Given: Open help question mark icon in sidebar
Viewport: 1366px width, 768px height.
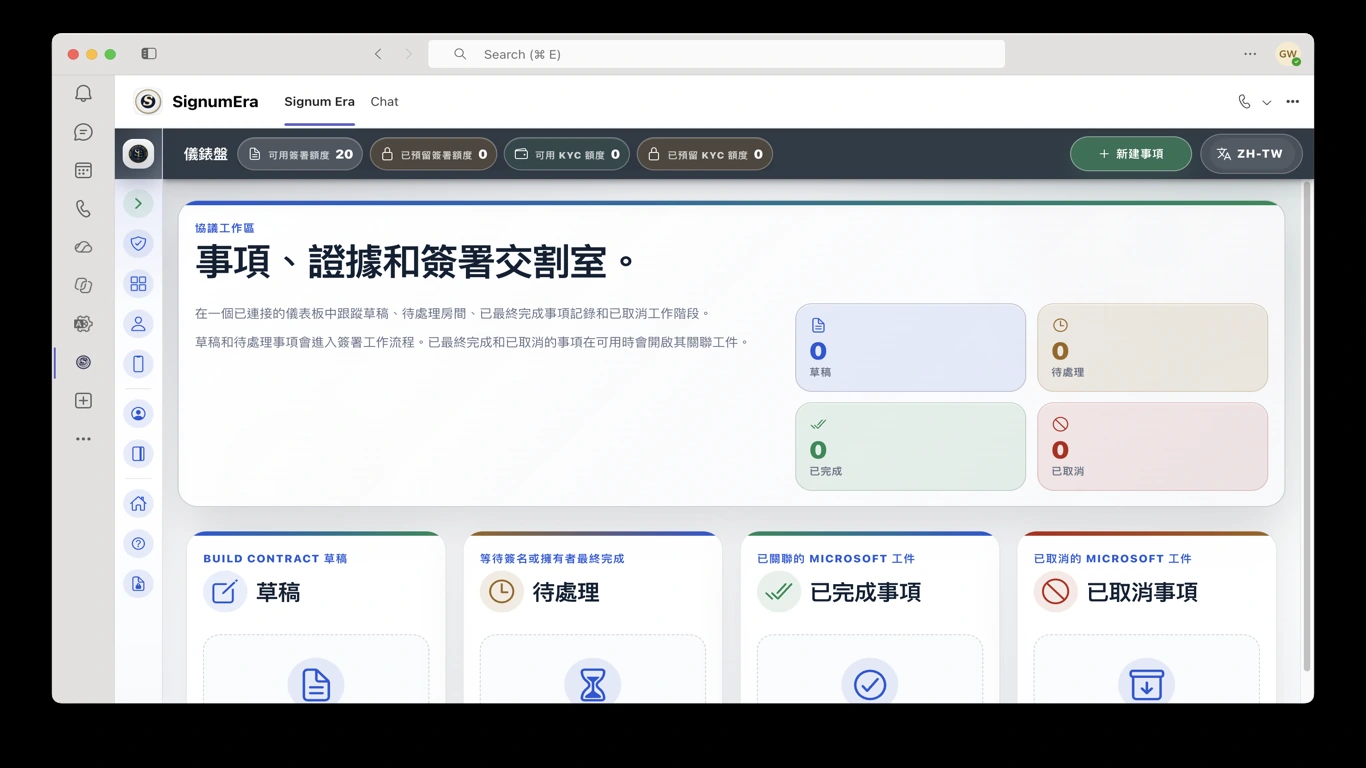Looking at the screenshot, I should pyautogui.click(x=138, y=544).
